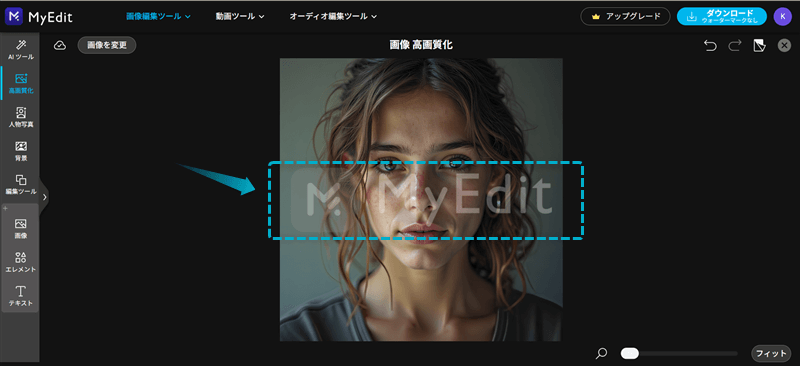Click the 画像を変更 button
This screenshot has height=366, width=800.
(107, 45)
